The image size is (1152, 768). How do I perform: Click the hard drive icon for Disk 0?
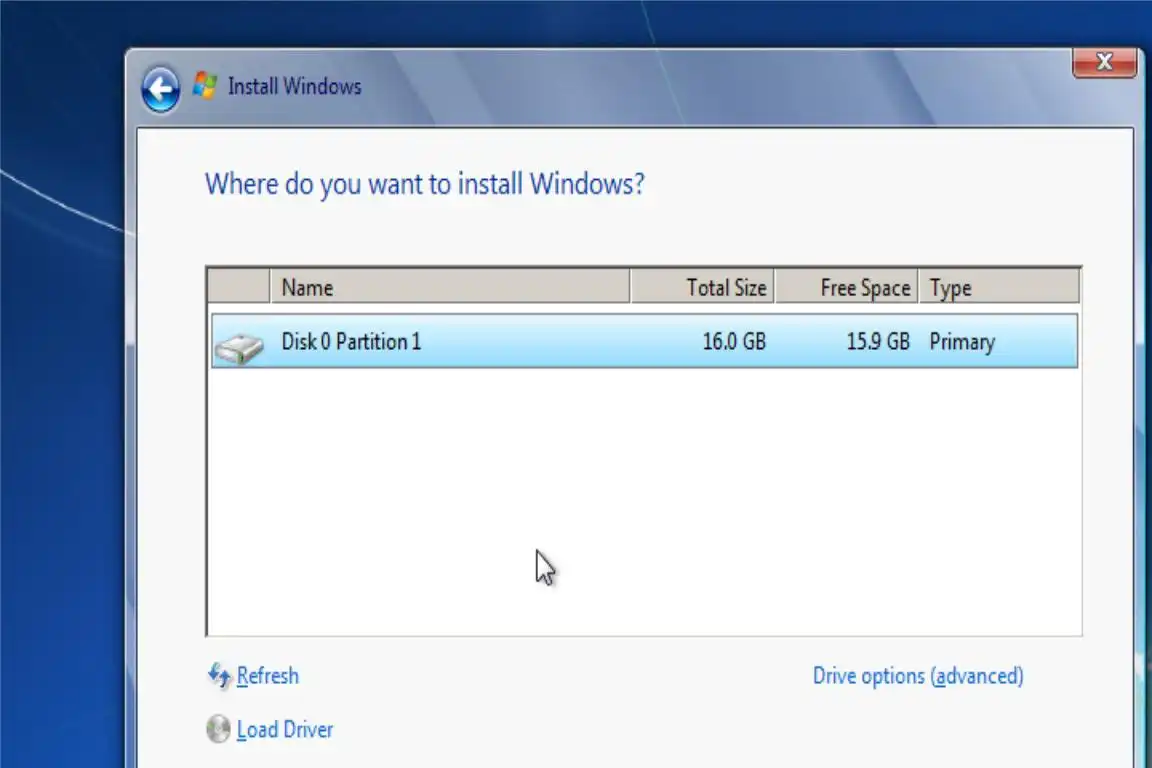pyautogui.click(x=239, y=347)
